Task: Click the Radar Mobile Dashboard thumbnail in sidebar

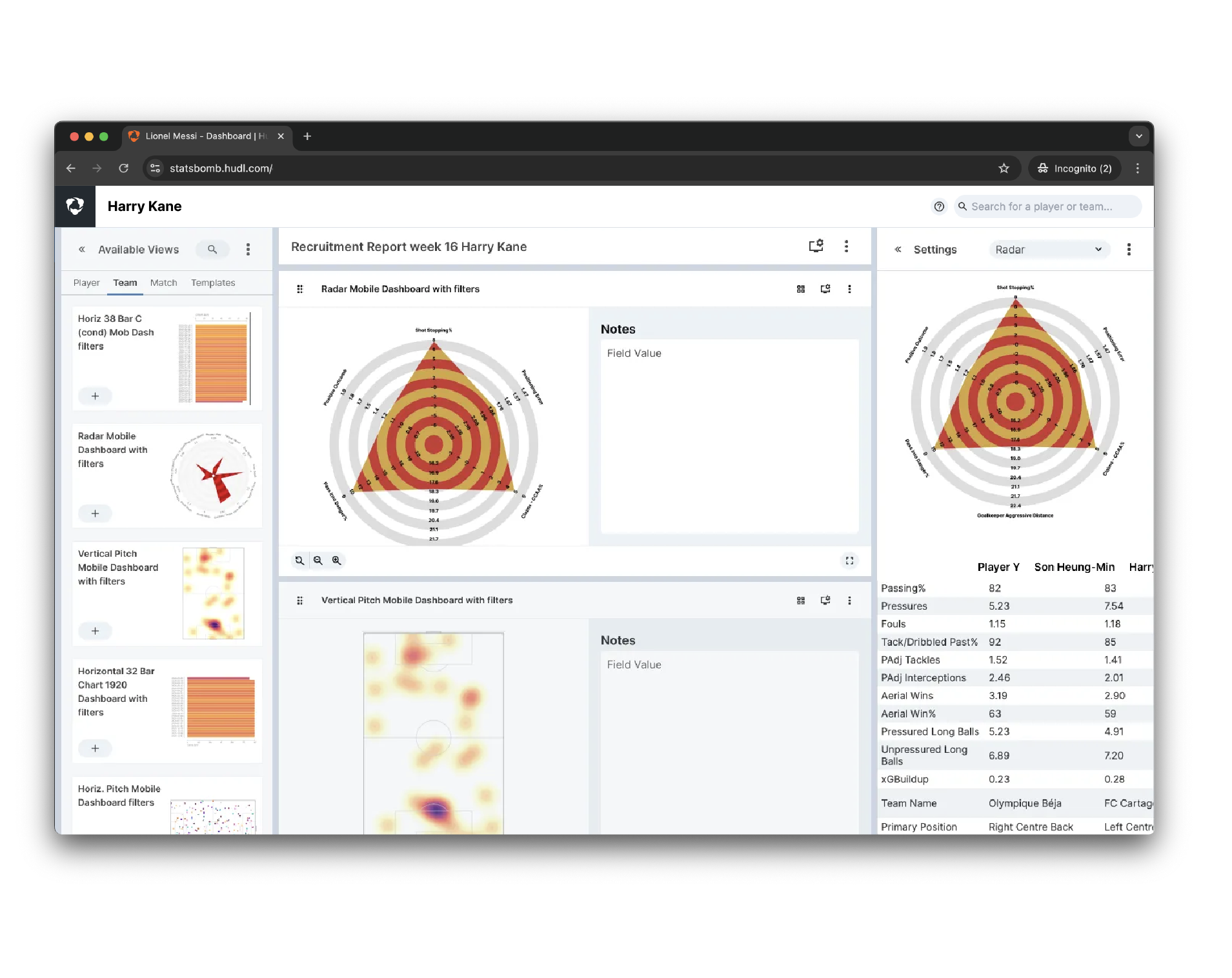Action: tap(214, 476)
